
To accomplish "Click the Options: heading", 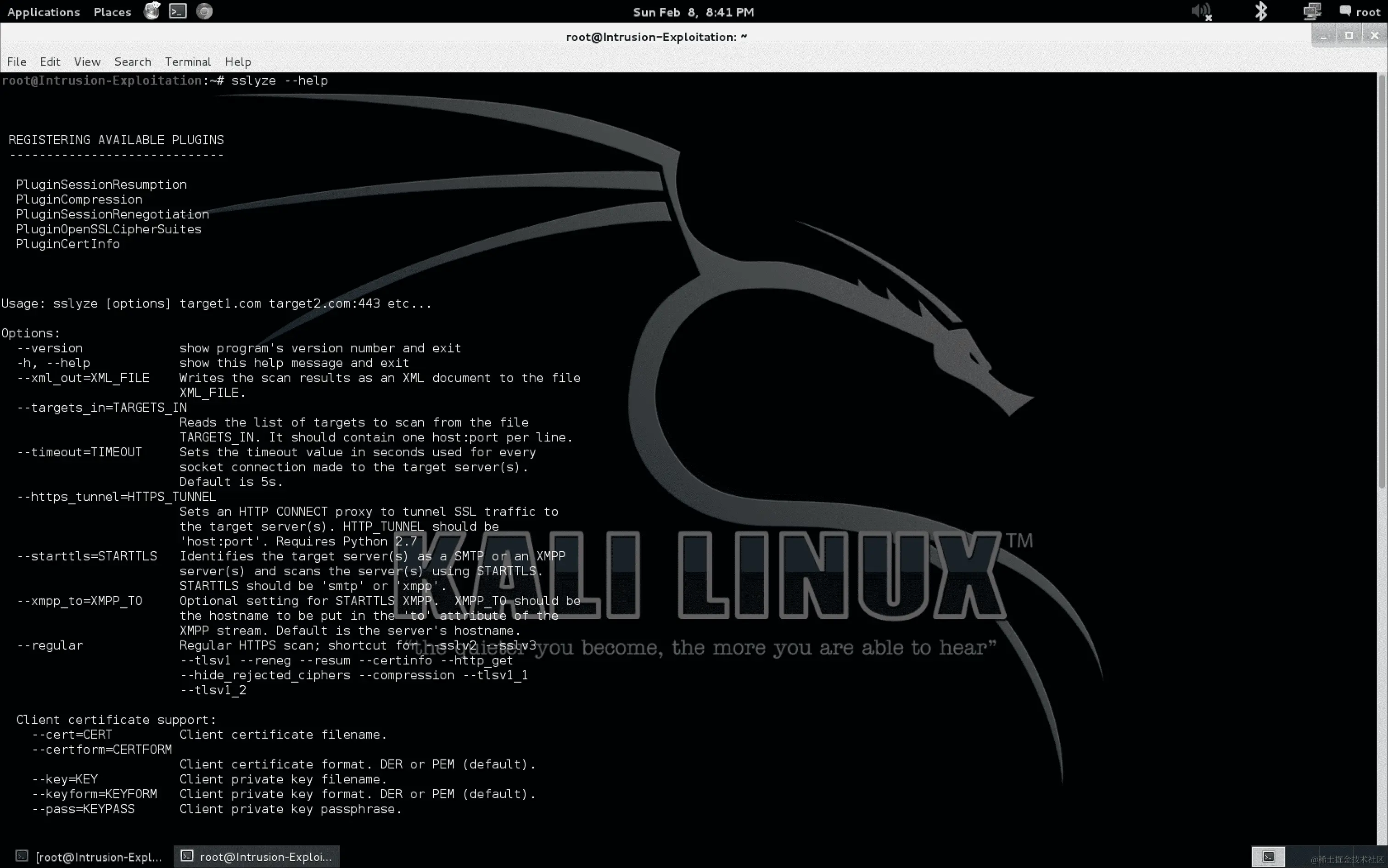I will [30, 333].
